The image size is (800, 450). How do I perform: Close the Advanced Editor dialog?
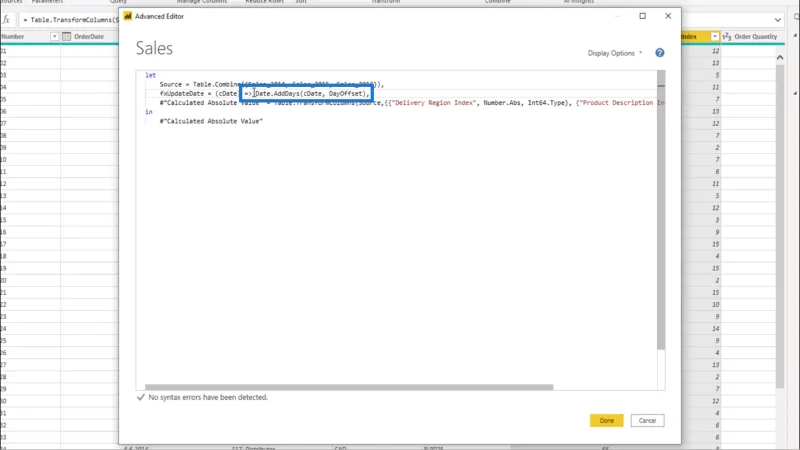click(x=668, y=16)
